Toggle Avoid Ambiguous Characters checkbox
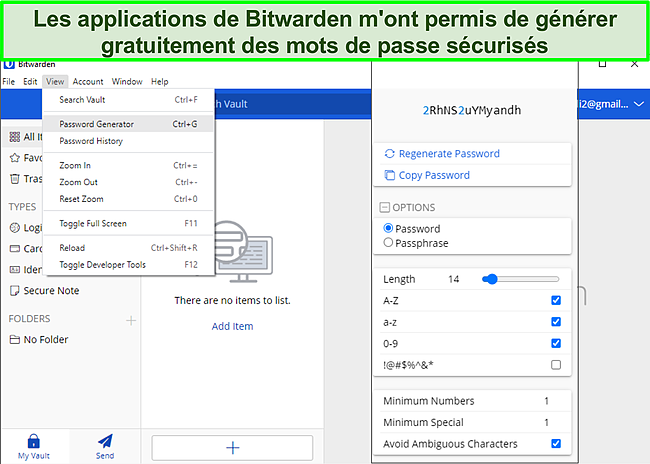The width and height of the screenshot is (650, 464). (556, 444)
